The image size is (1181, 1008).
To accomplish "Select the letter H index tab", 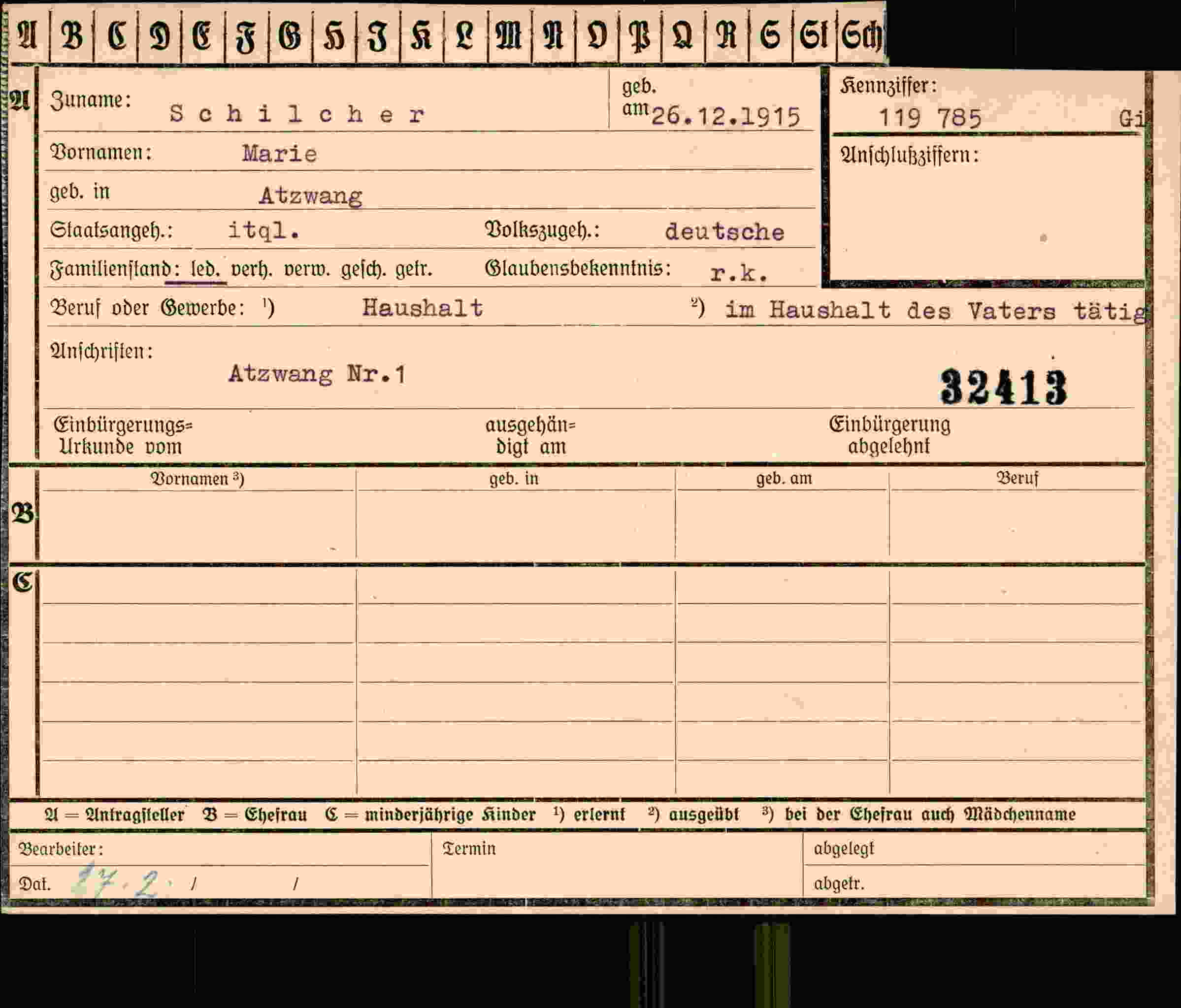I will pyautogui.click(x=334, y=35).
